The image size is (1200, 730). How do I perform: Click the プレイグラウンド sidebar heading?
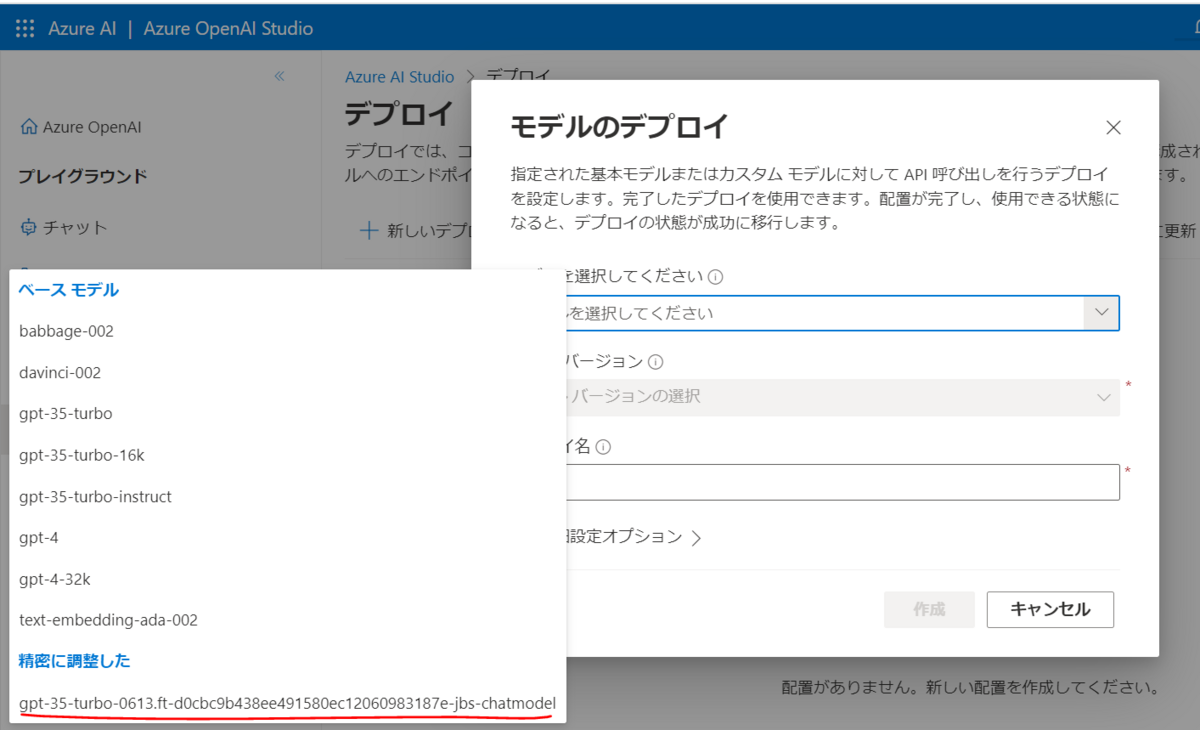[83, 177]
